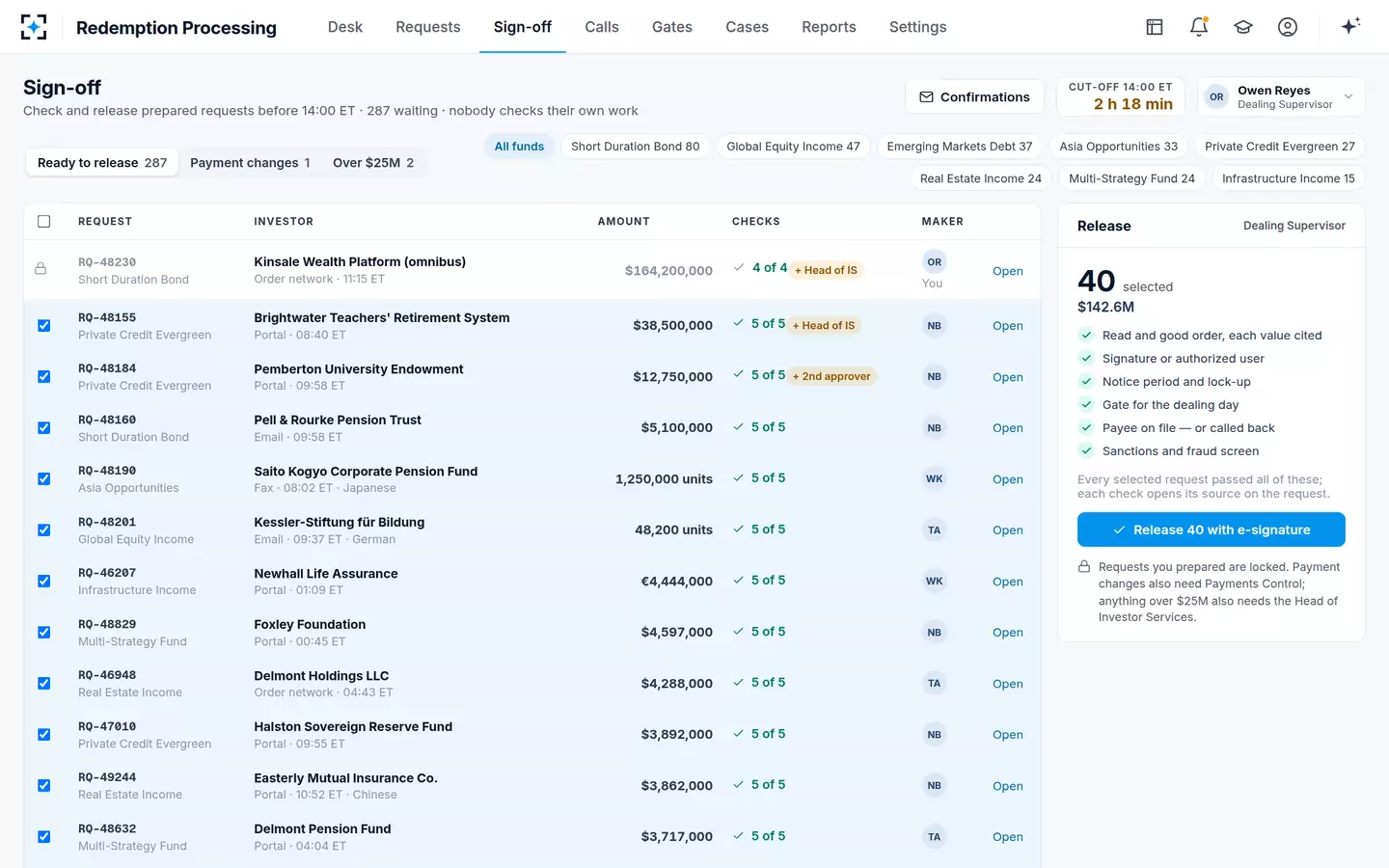Filter by Short Duration Bond fund
The height and width of the screenshot is (868, 1389).
click(635, 147)
